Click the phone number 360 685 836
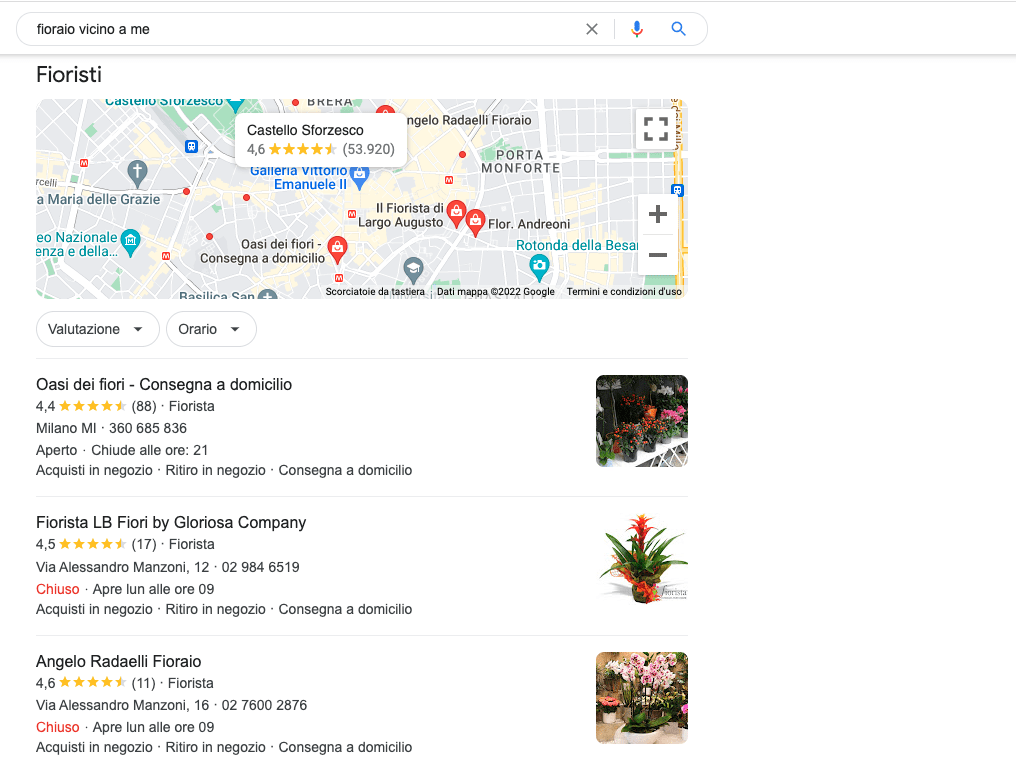This screenshot has height=758, width=1016. pos(148,428)
